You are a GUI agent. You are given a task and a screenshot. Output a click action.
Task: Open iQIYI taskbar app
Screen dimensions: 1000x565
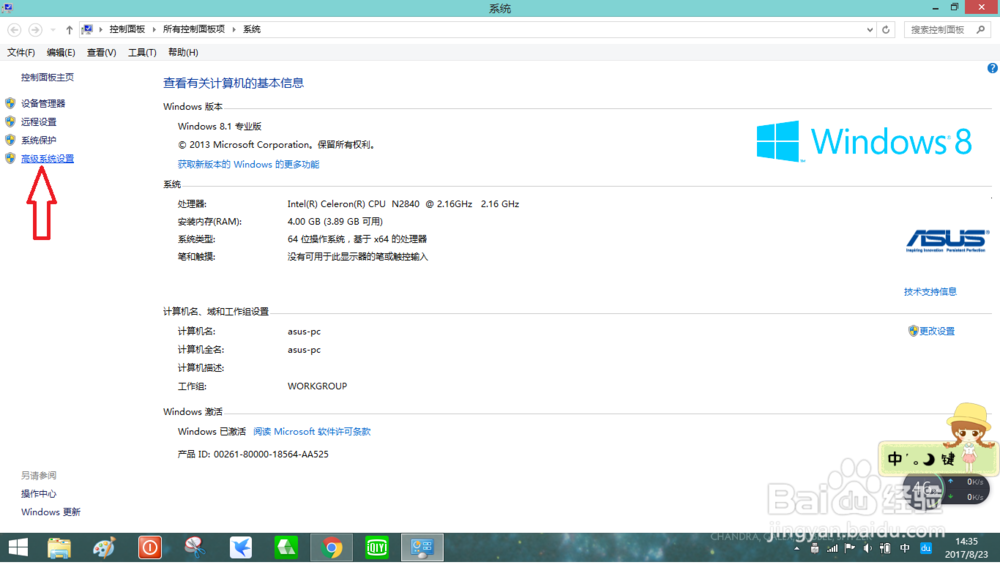click(377, 548)
